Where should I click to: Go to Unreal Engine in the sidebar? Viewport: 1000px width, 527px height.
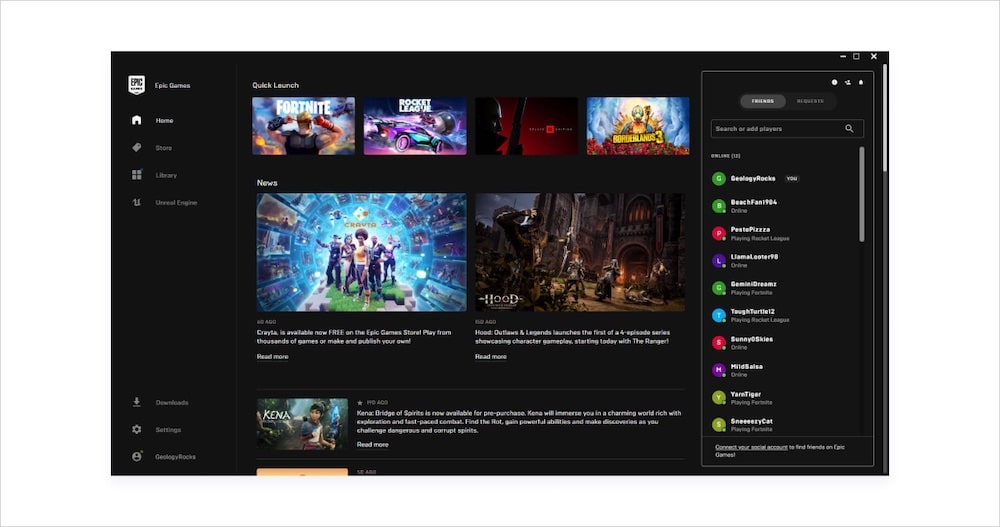[176, 203]
